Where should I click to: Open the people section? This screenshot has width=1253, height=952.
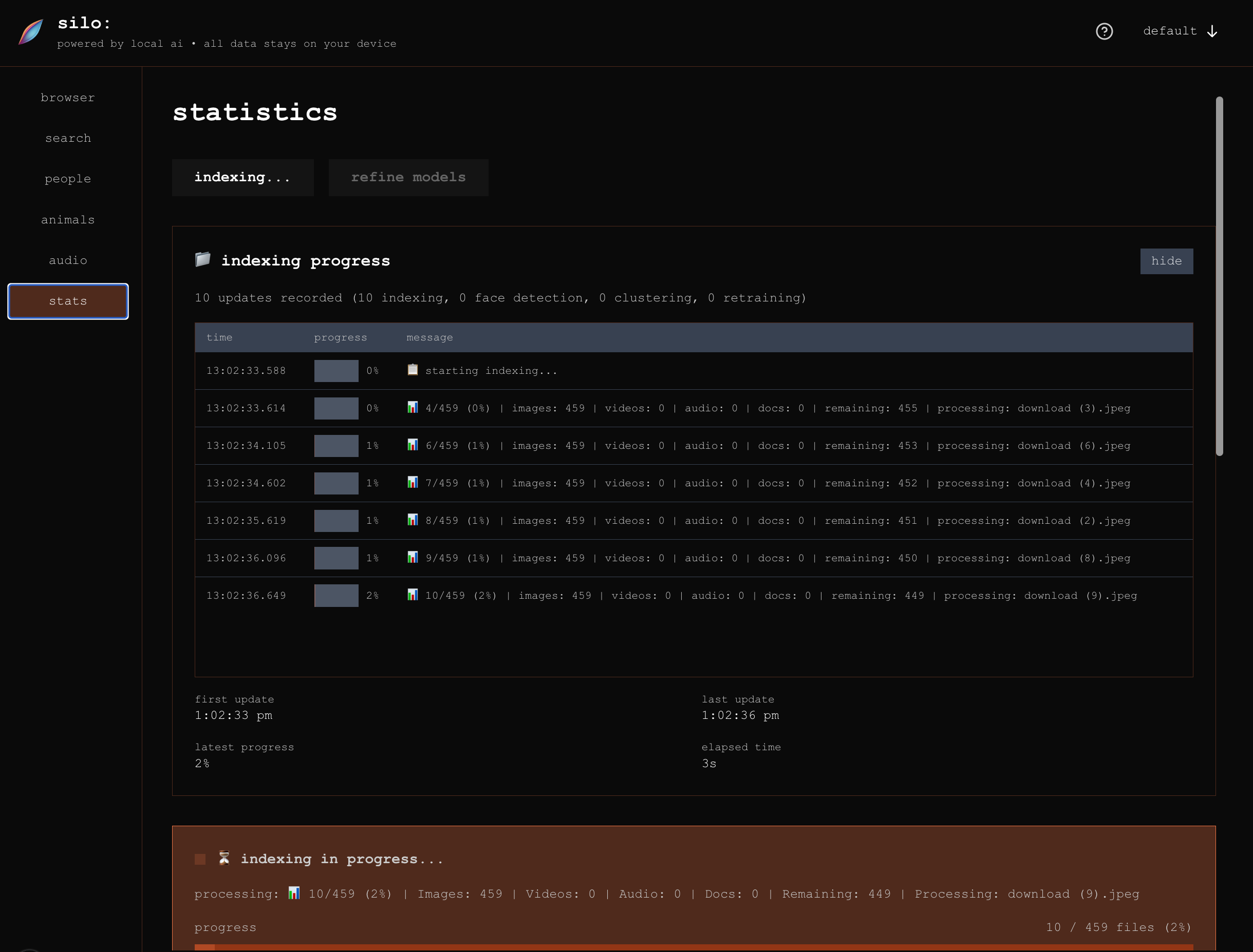click(67, 179)
